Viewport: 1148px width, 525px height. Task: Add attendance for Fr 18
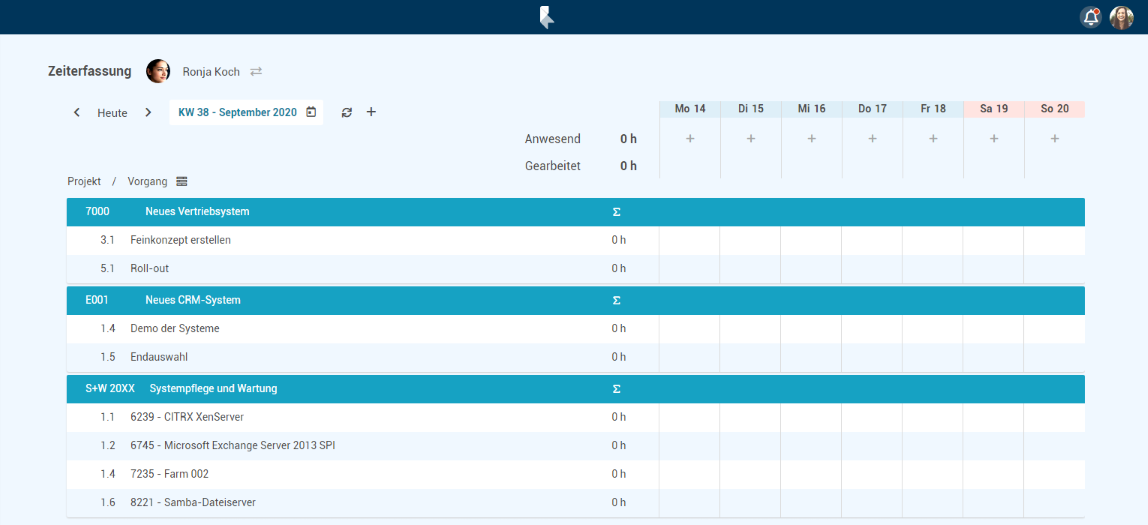(933, 139)
